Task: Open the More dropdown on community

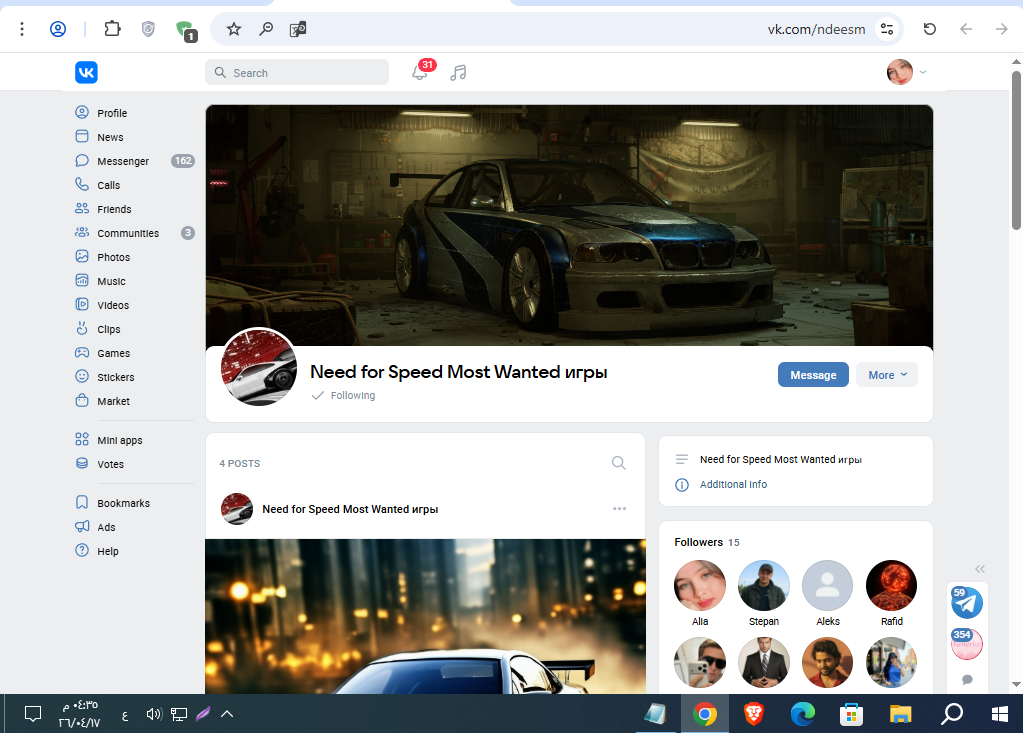Action: pyautogui.click(x=887, y=375)
